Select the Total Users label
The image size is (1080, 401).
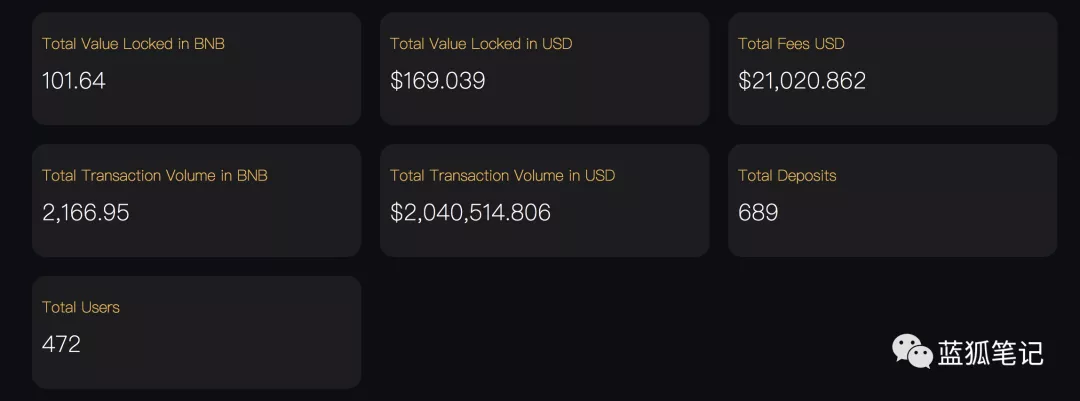[81, 307]
